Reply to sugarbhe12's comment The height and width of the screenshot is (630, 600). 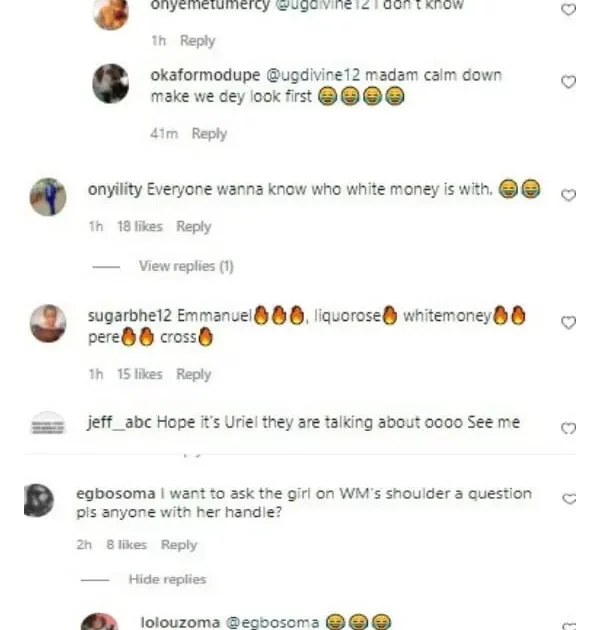194,374
